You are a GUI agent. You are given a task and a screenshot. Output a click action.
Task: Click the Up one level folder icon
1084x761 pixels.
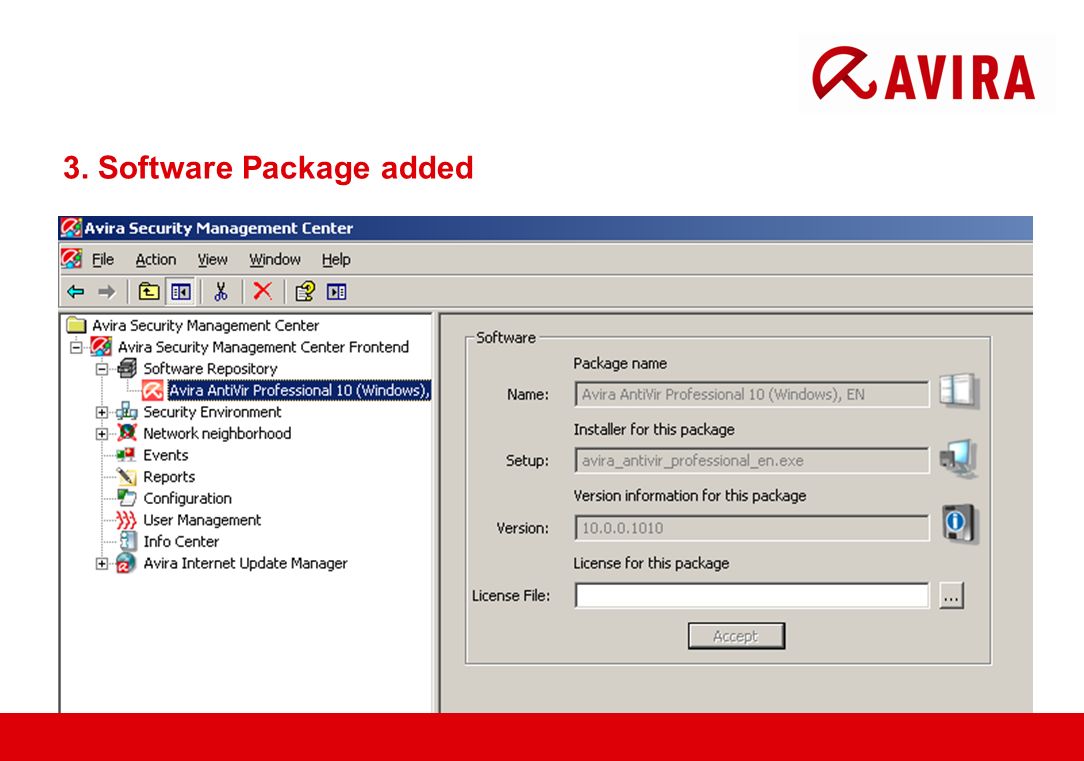[x=149, y=292]
